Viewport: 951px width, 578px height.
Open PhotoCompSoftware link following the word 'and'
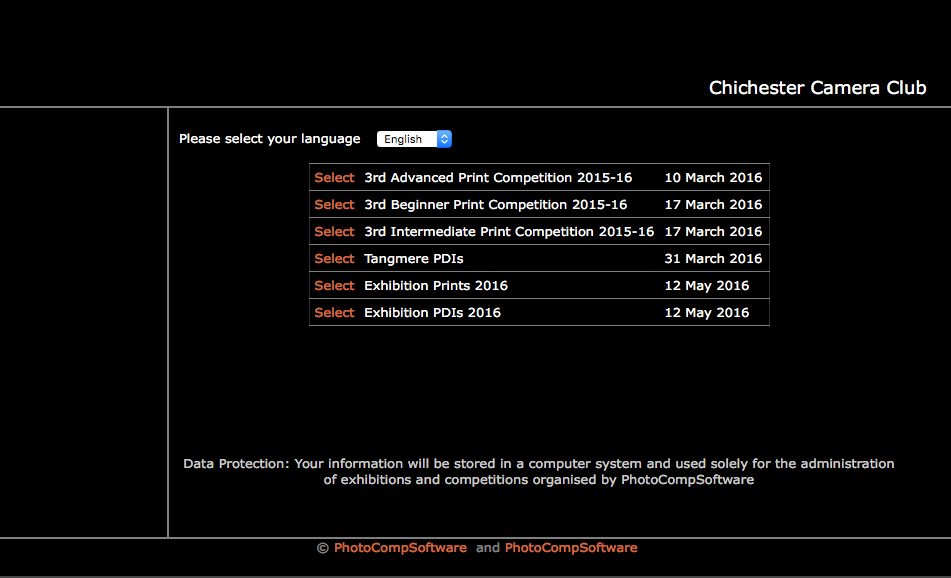point(570,547)
